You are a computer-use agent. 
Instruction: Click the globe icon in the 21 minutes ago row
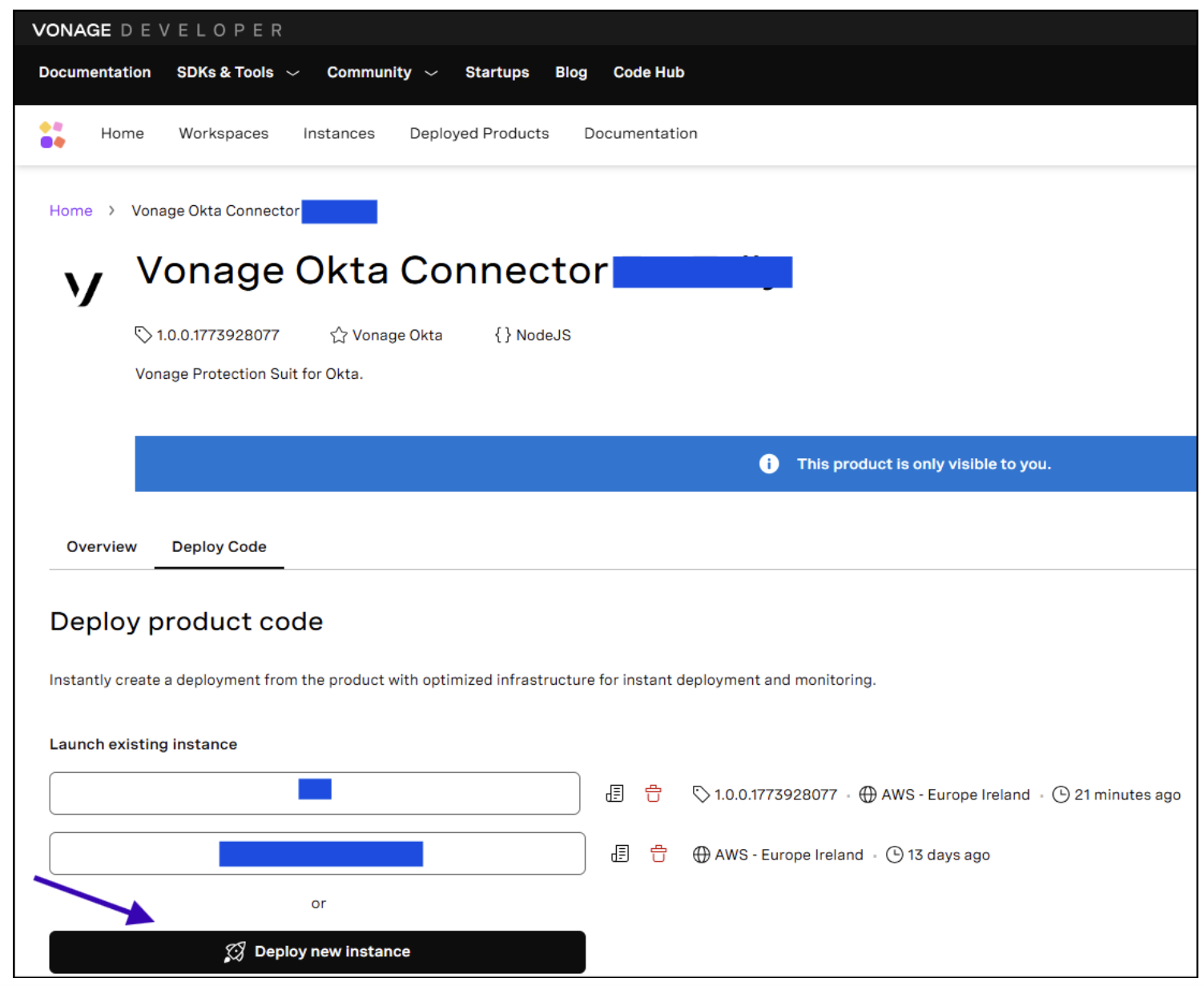[868, 795]
